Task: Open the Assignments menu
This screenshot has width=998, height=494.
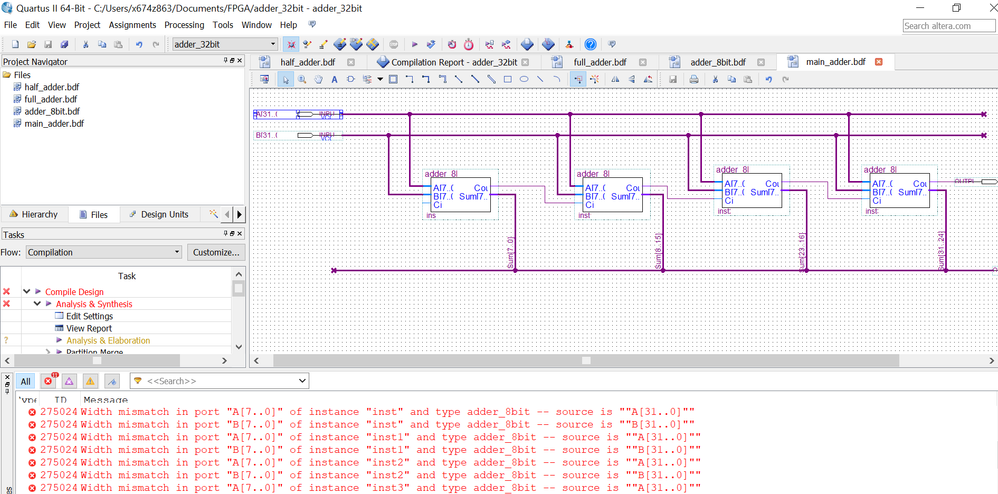Action: pos(132,25)
